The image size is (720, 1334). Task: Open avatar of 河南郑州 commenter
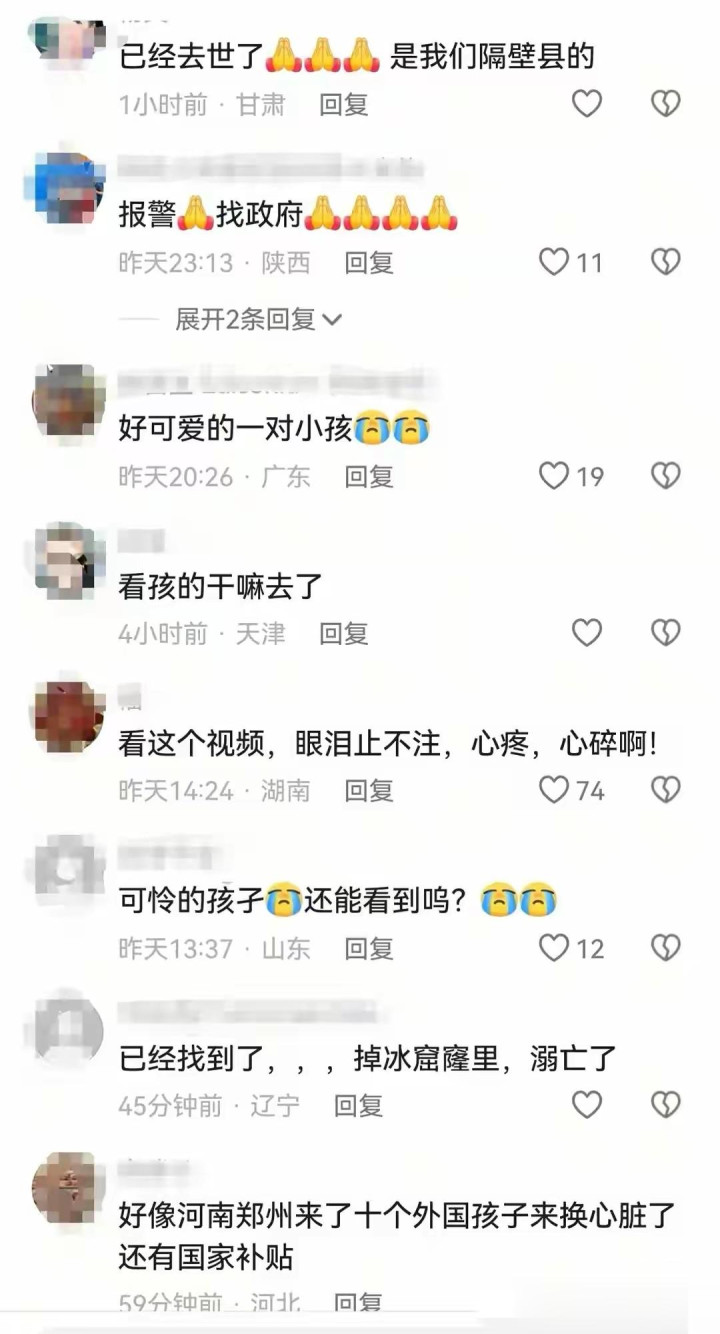[68, 1188]
